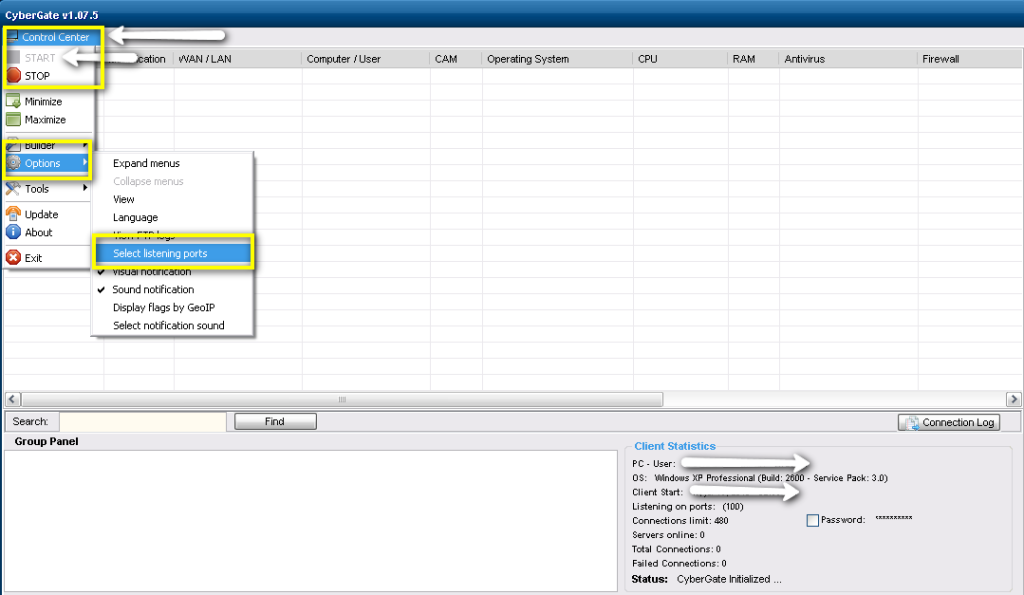The image size is (1024, 595).
Task: Click the green Maximize menu icon
Action: pyautogui.click(x=13, y=120)
